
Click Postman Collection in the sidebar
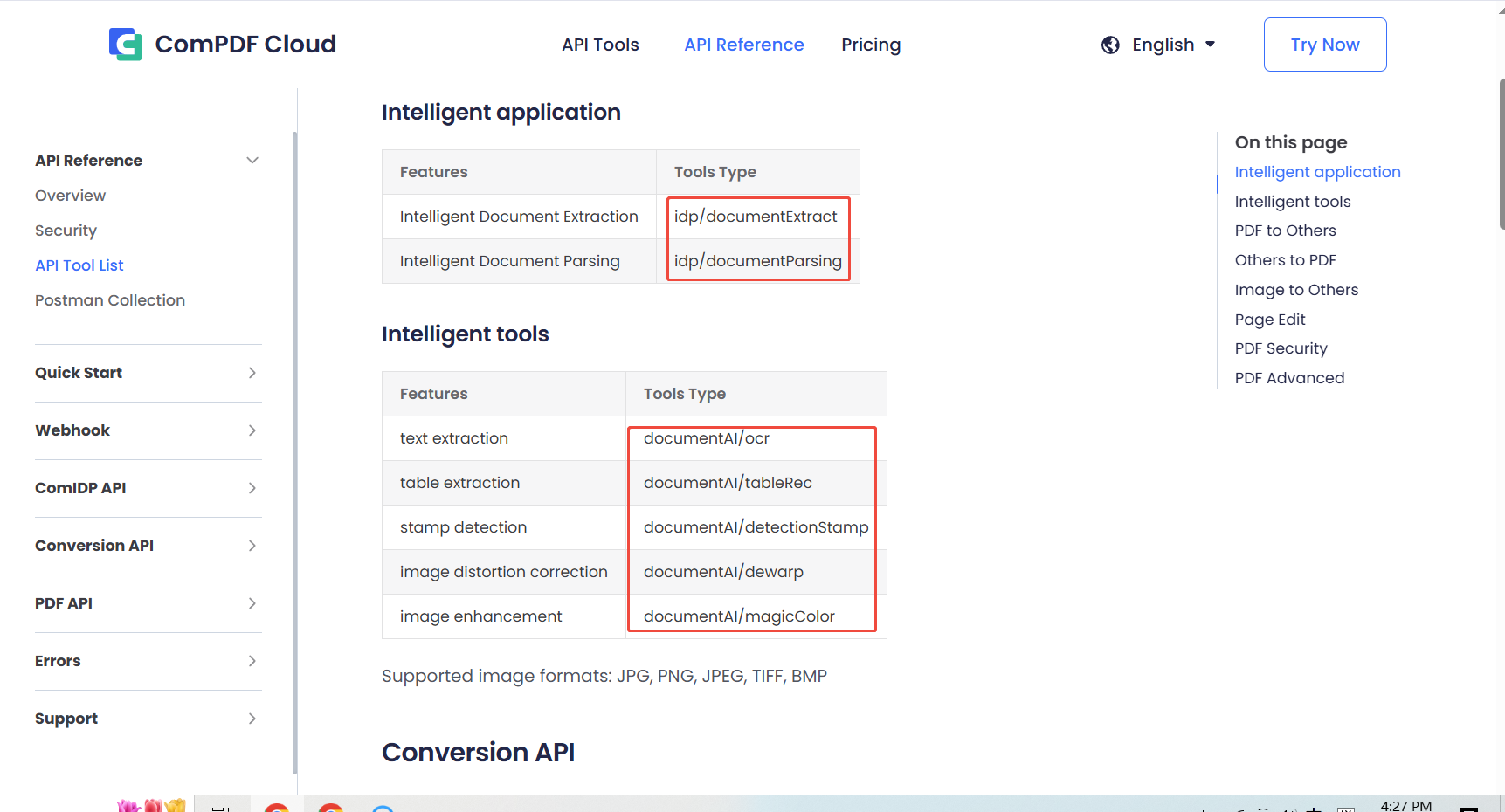click(x=110, y=299)
